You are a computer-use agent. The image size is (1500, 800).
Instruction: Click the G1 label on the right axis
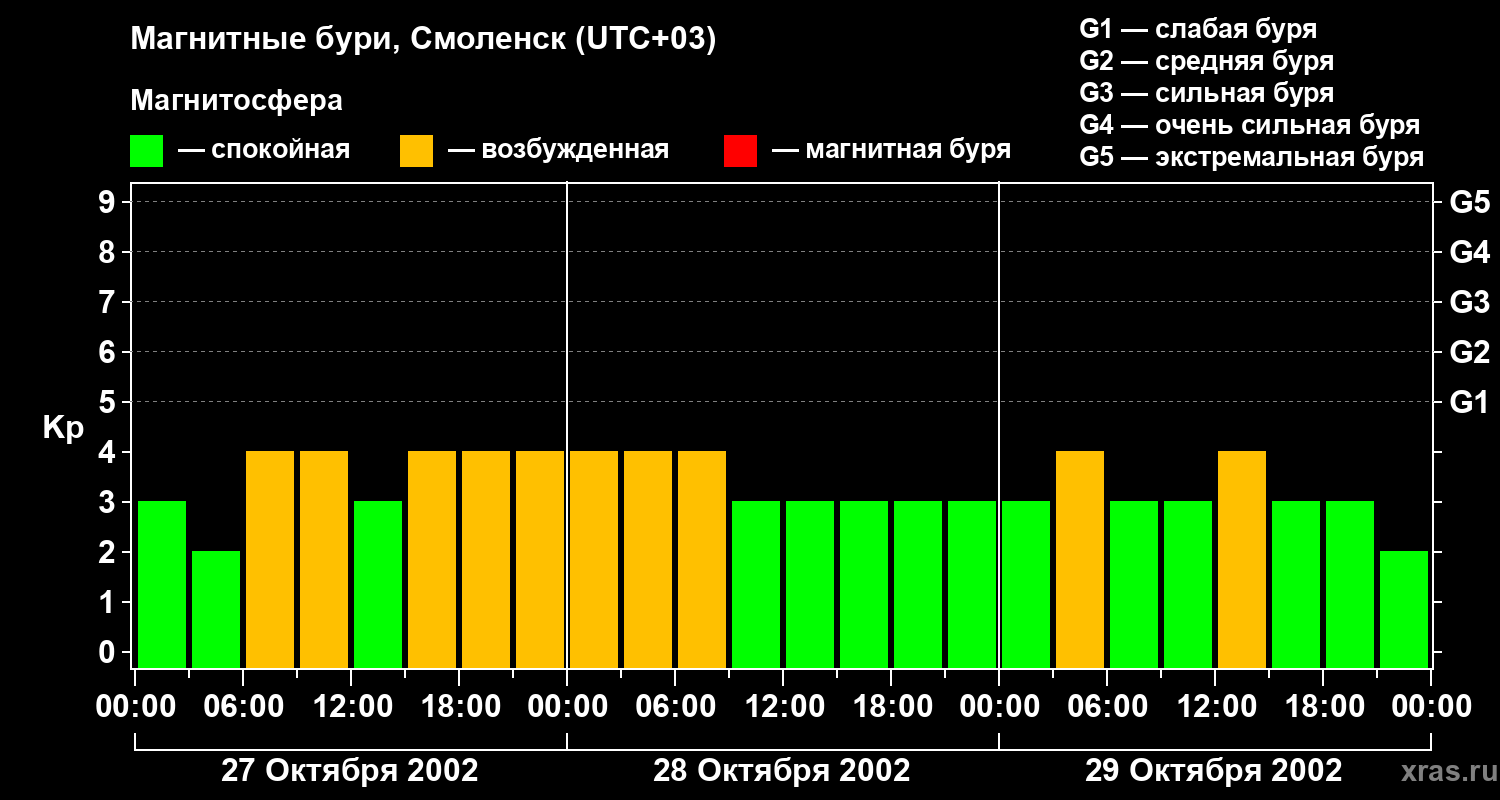point(1470,402)
